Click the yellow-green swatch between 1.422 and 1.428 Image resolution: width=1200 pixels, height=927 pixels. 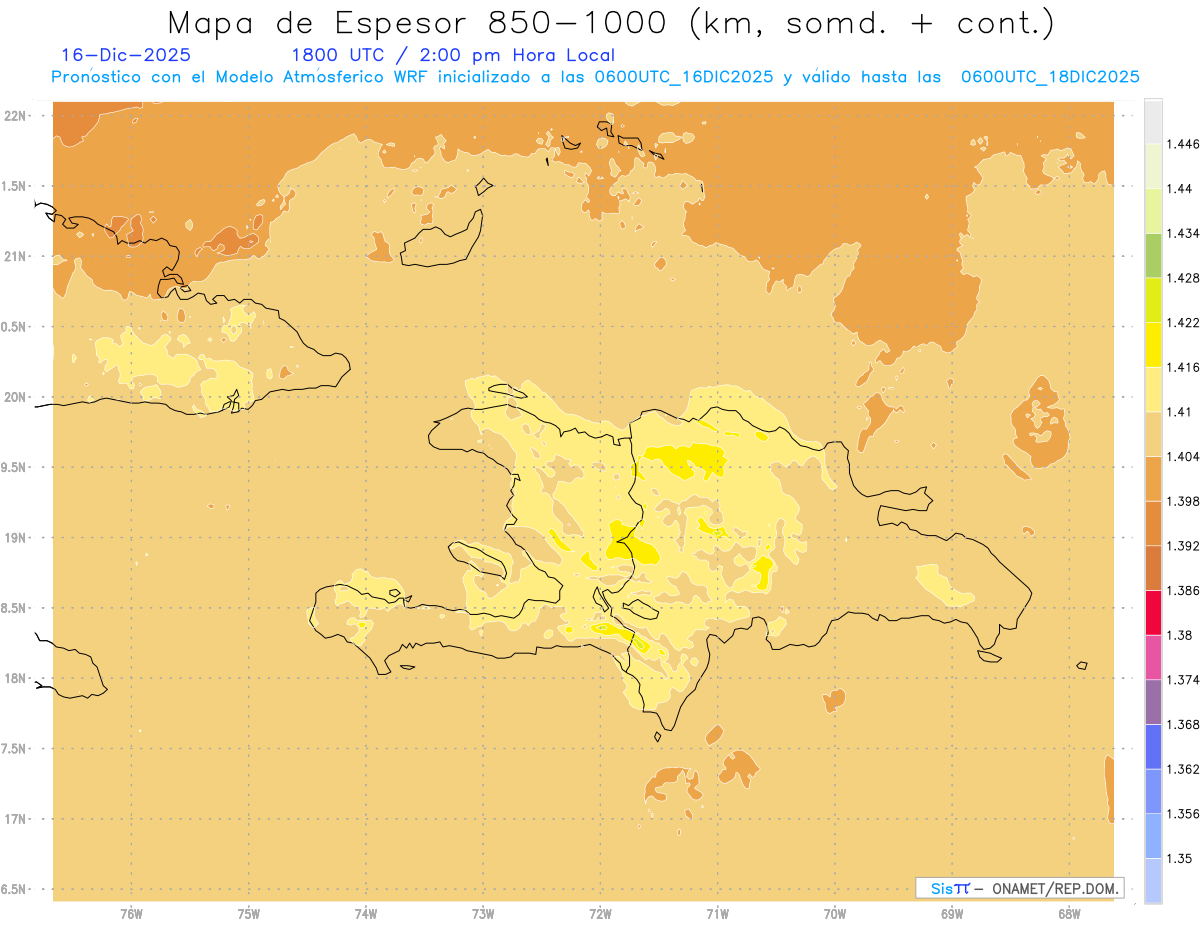1153,300
